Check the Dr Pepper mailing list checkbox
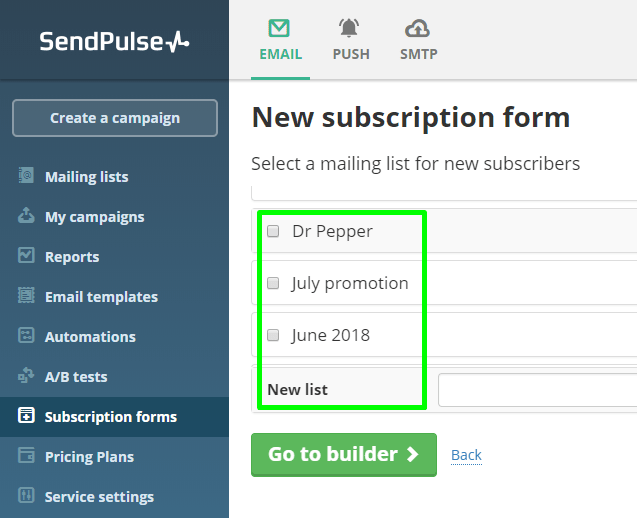 pyautogui.click(x=273, y=231)
